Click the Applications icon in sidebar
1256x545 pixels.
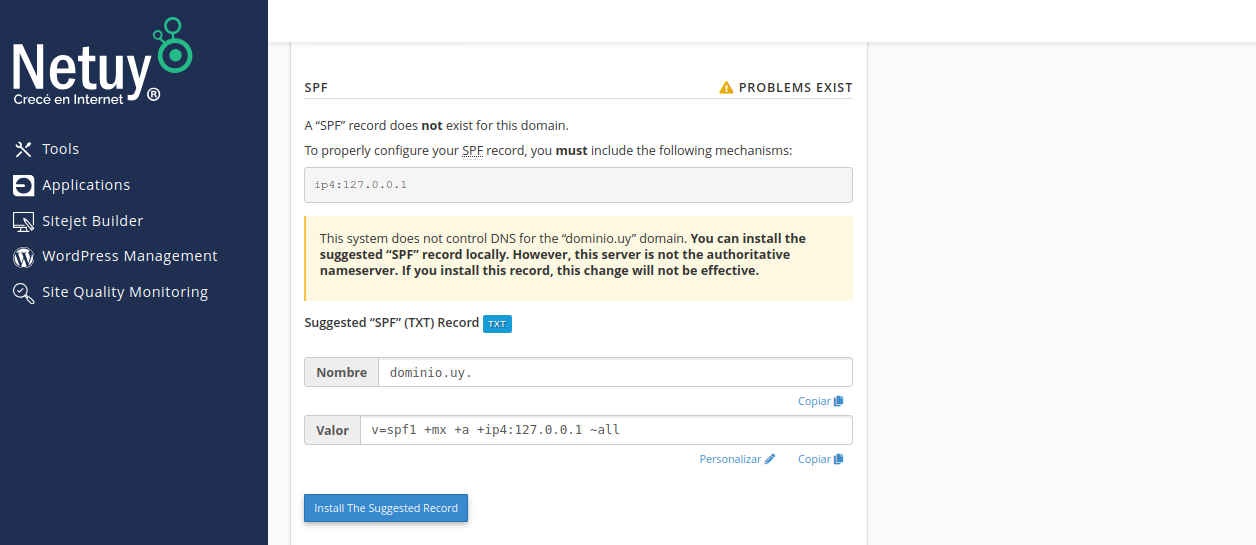coord(23,185)
